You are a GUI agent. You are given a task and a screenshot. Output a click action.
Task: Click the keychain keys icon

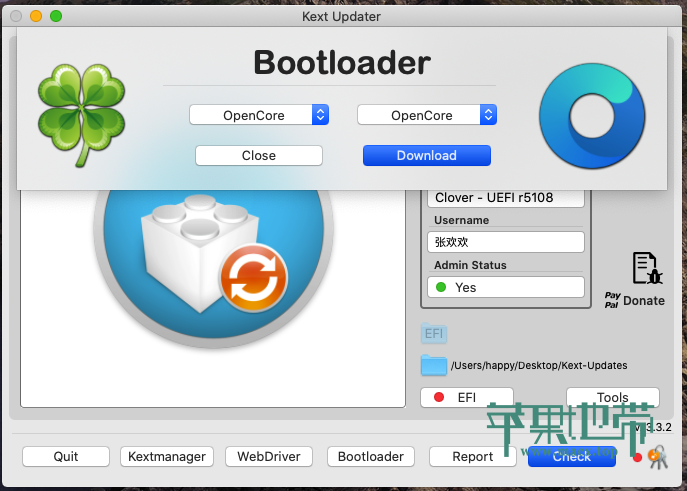(657, 457)
